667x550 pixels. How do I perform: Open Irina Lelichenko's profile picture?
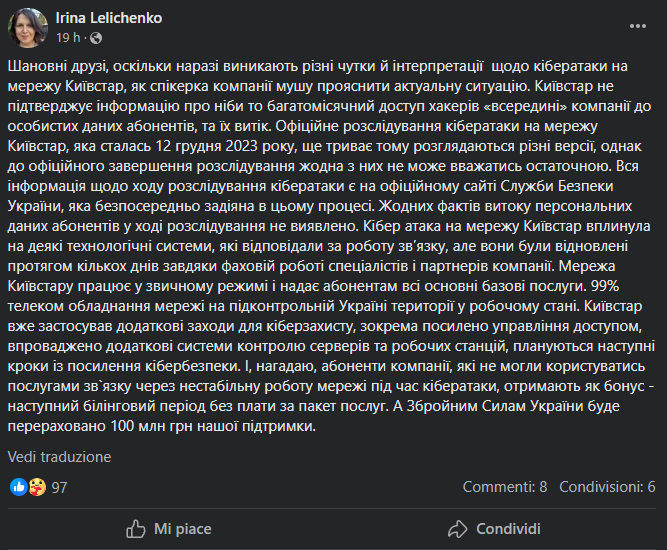tap(27, 28)
